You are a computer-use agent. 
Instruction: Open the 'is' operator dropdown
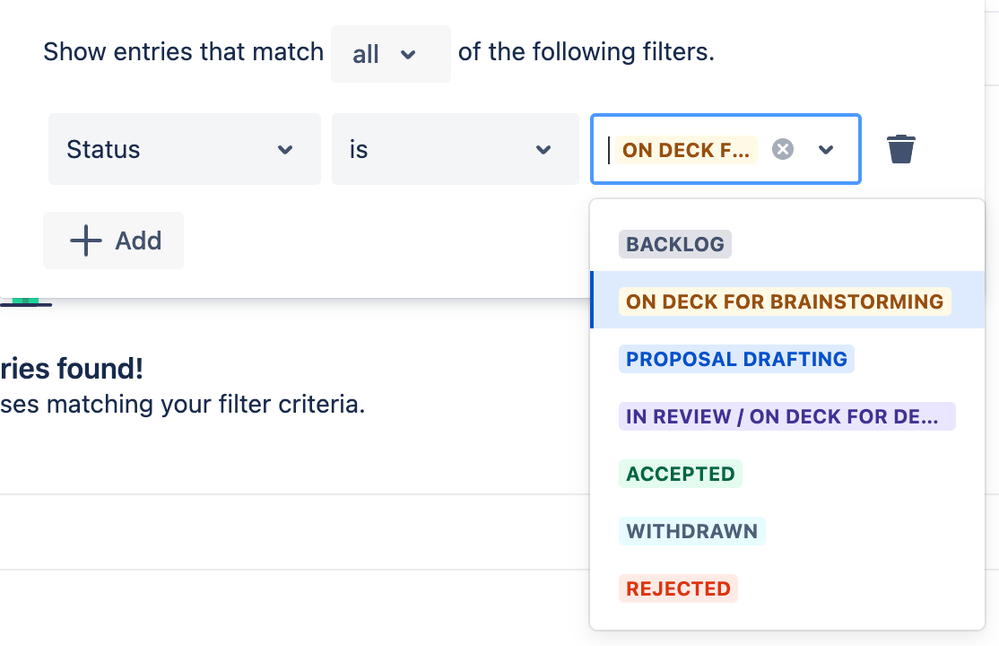(455, 150)
